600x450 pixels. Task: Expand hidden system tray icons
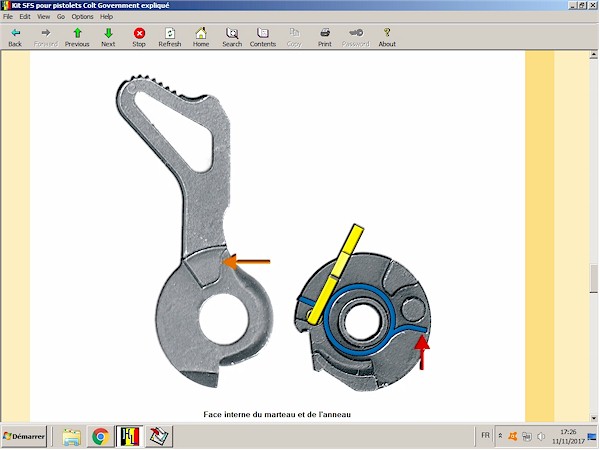[x=500, y=436]
